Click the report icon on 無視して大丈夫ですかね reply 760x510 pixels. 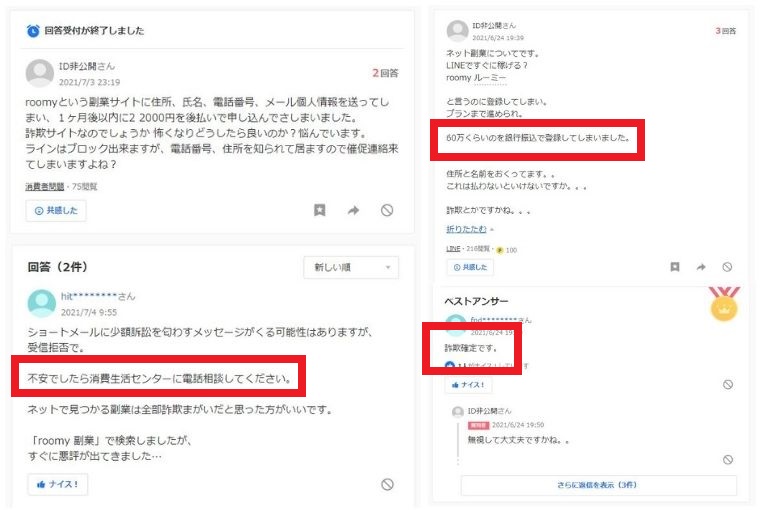(x=728, y=459)
